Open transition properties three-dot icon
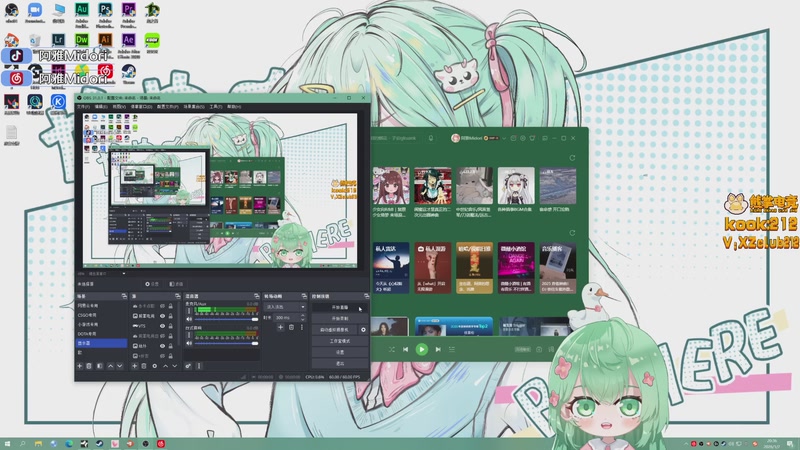 (302, 328)
